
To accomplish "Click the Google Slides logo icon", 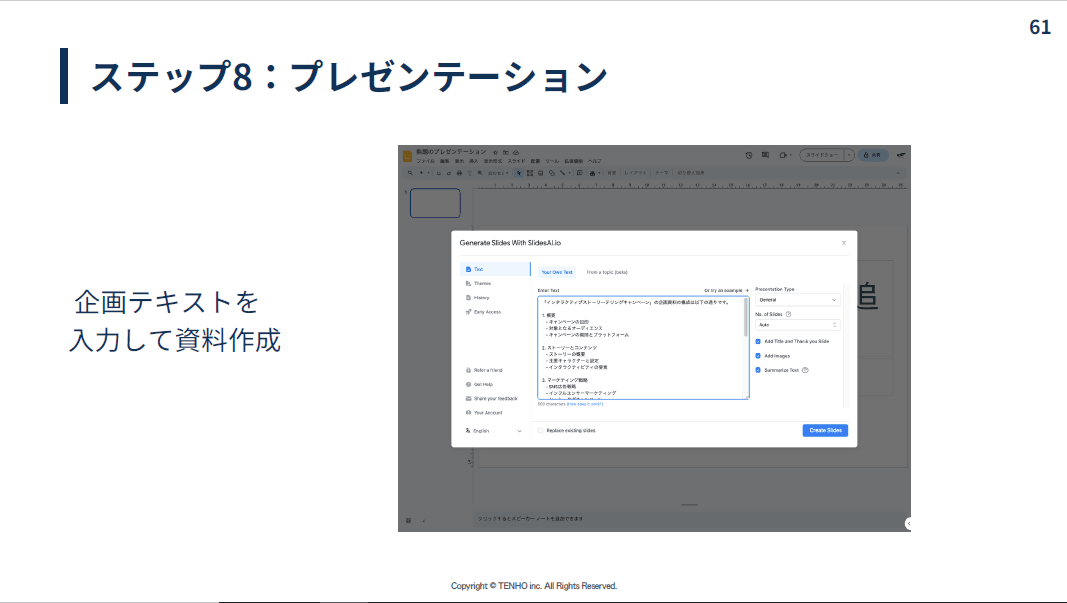I will click(x=407, y=156).
